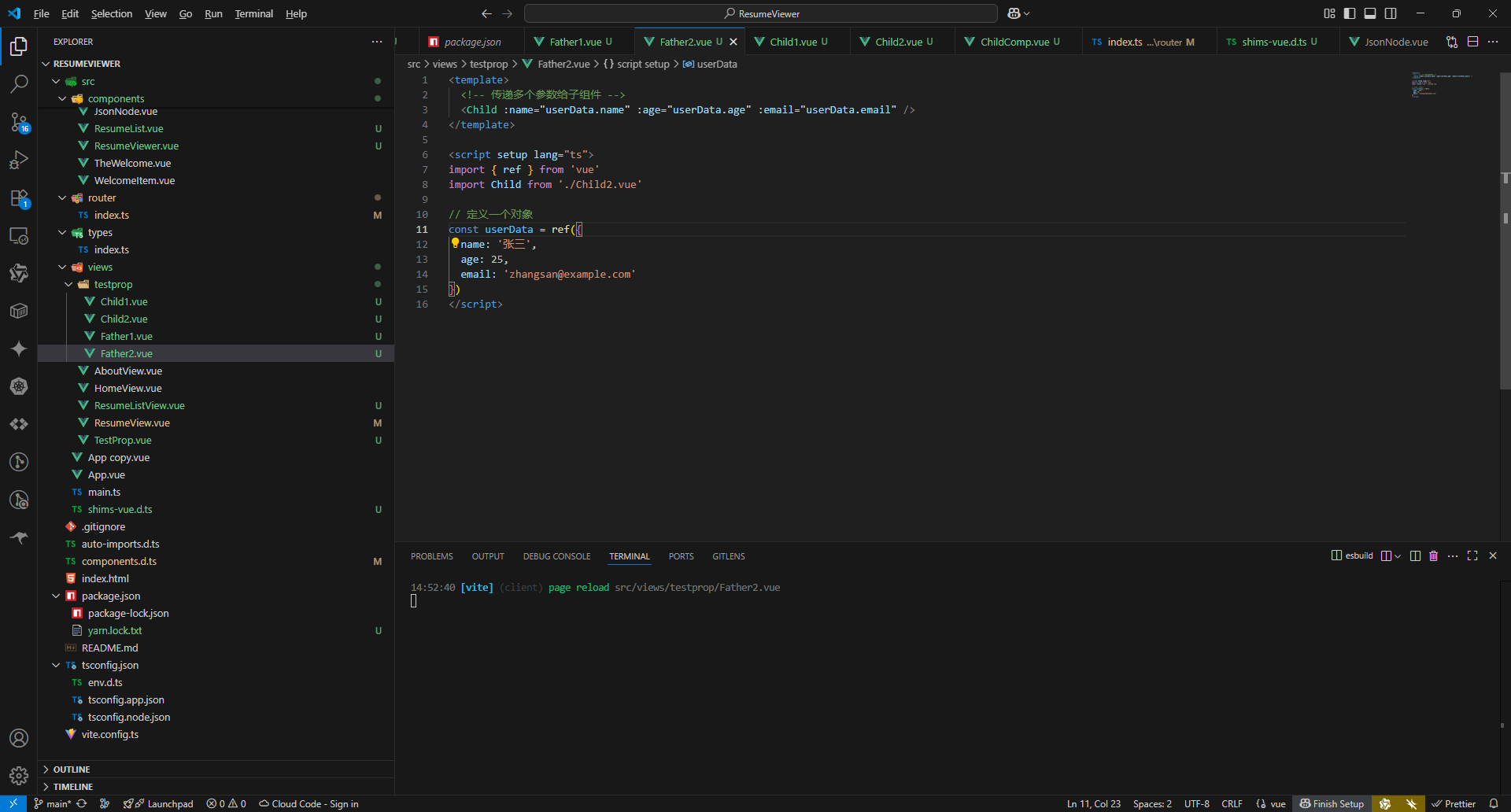Split the editor right

[x=1472, y=42]
